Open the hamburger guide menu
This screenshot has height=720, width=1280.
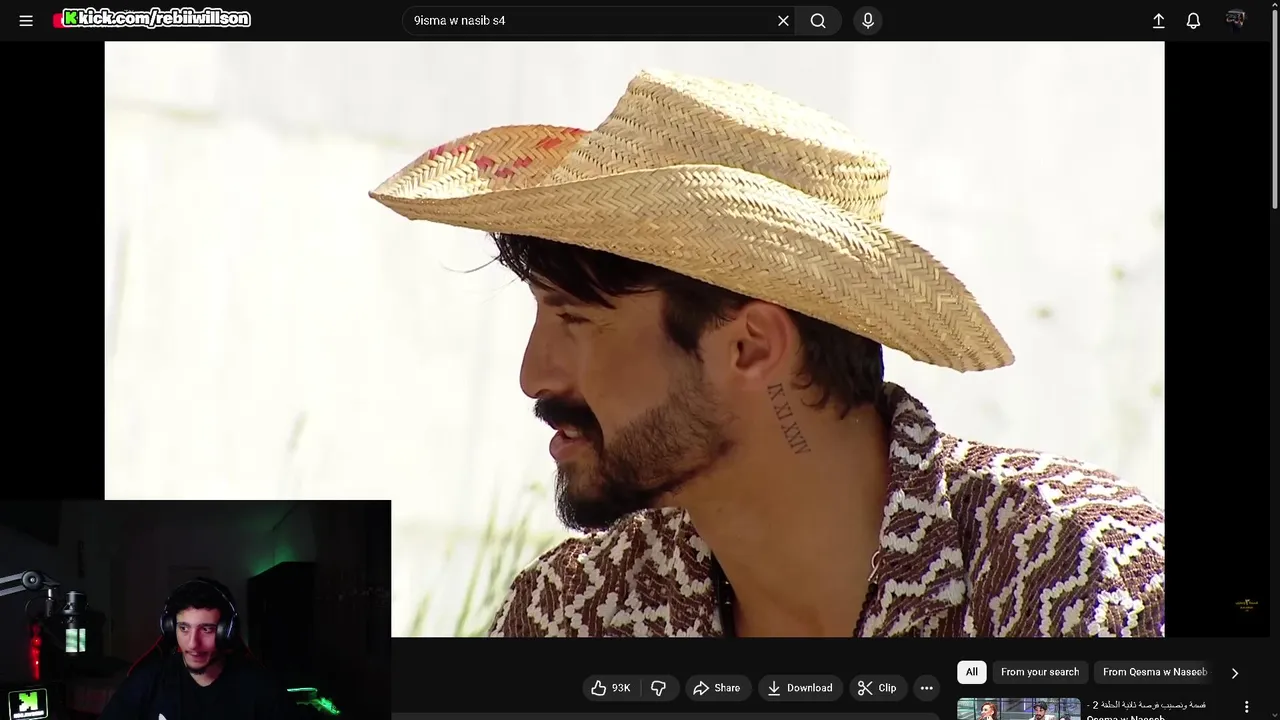pyautogui.click(x=26, y=20)
